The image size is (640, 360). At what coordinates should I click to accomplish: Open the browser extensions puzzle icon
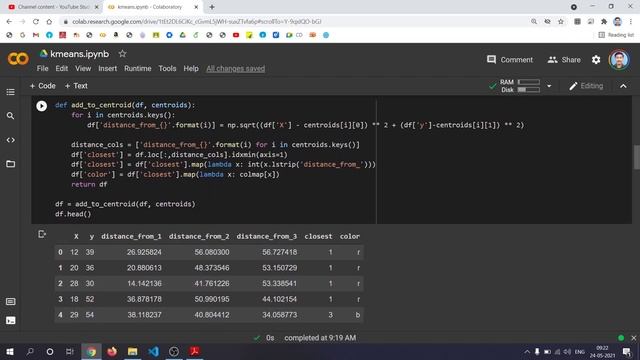[x=604, y=21]
